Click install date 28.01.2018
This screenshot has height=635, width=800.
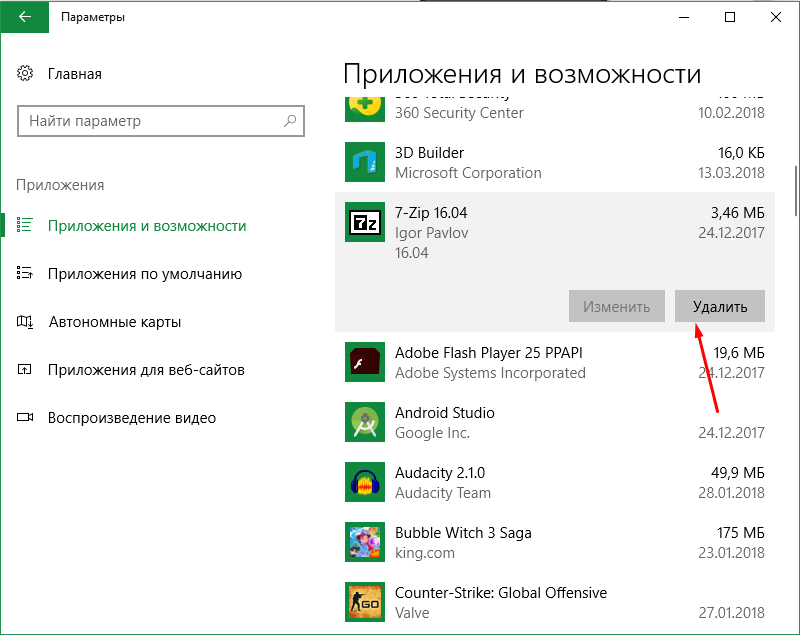(x=731, y=493)
